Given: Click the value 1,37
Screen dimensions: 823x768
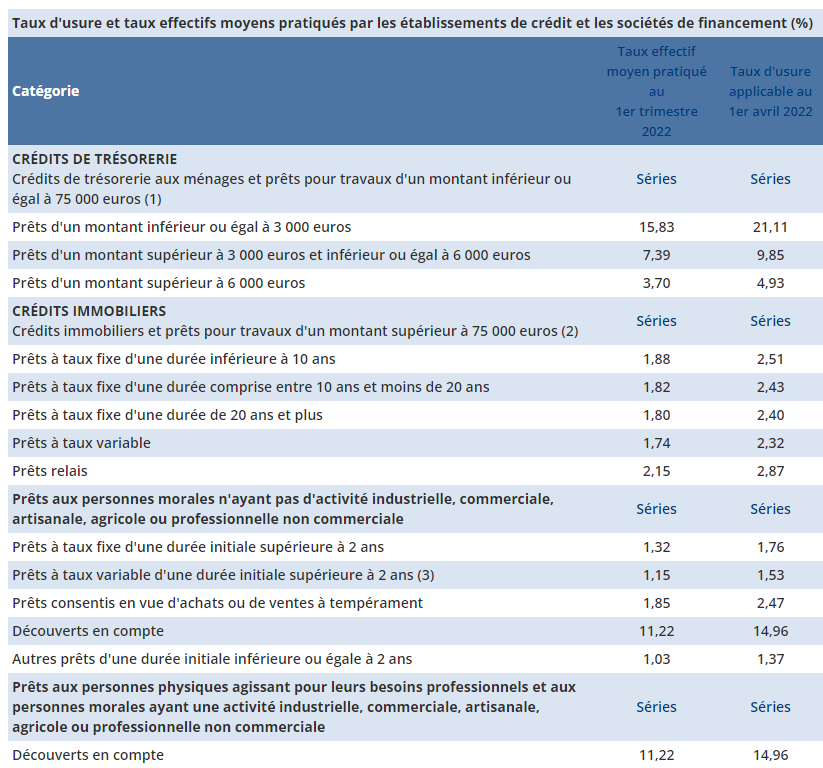Looking at the screenshot, I should (x=770, y=659).
